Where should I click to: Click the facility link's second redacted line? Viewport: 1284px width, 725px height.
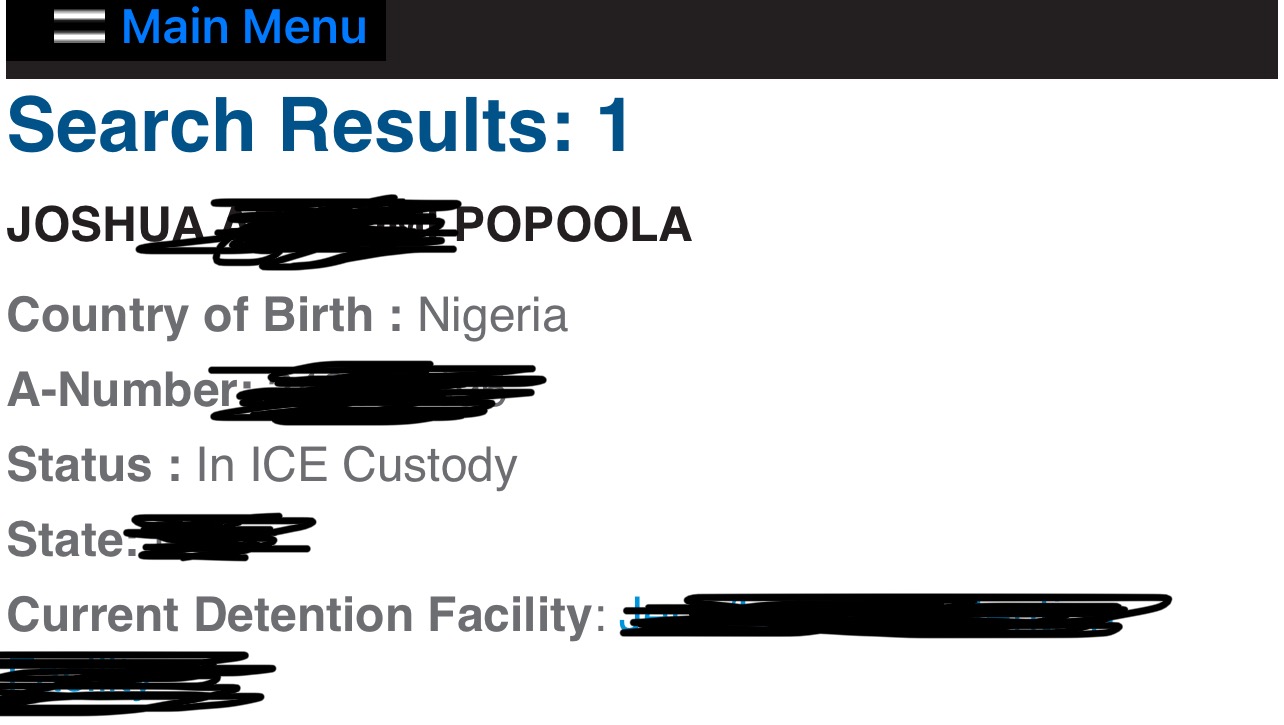point(130,681)
